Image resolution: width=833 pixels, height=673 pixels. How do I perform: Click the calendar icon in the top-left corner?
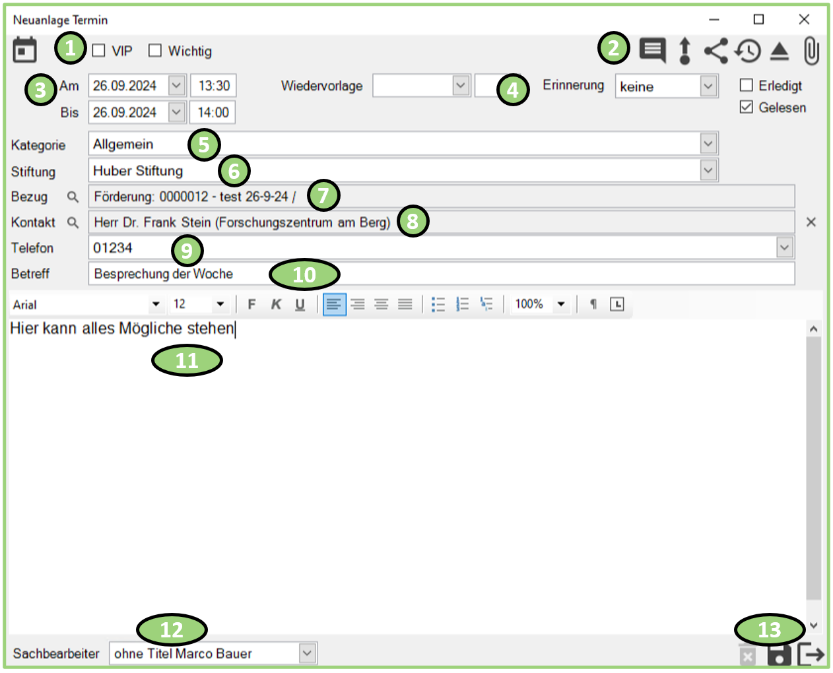coord(25,50)
